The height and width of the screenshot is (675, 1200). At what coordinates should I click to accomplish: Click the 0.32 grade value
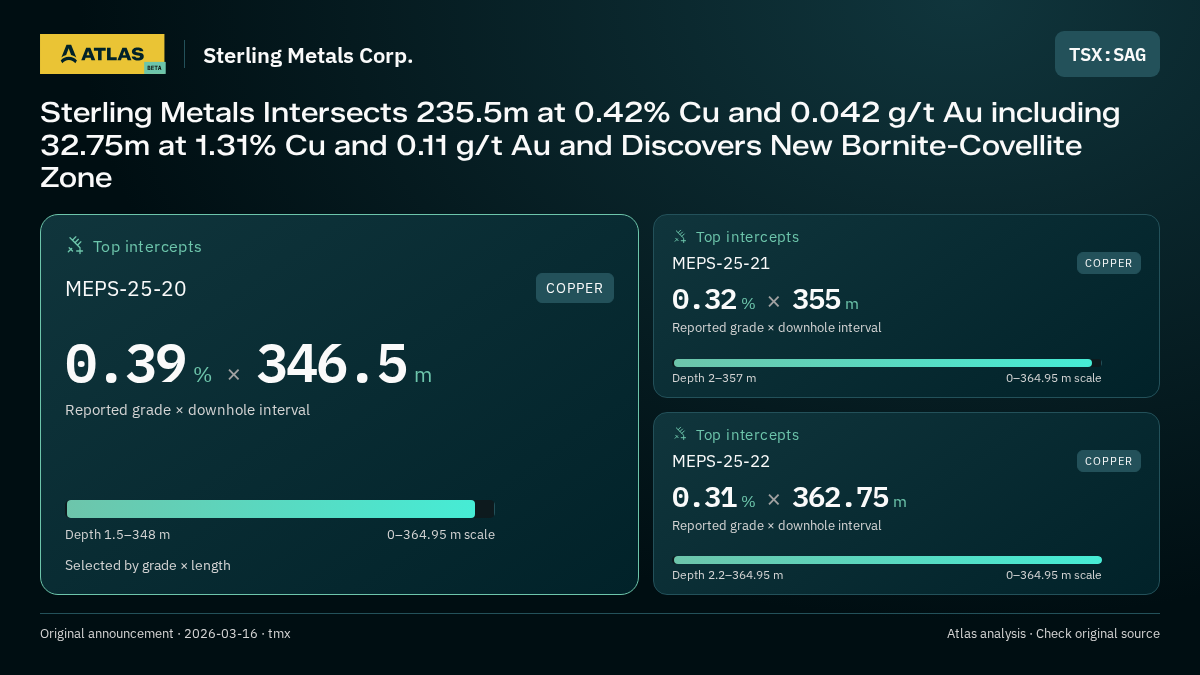[x=704, y=300]
